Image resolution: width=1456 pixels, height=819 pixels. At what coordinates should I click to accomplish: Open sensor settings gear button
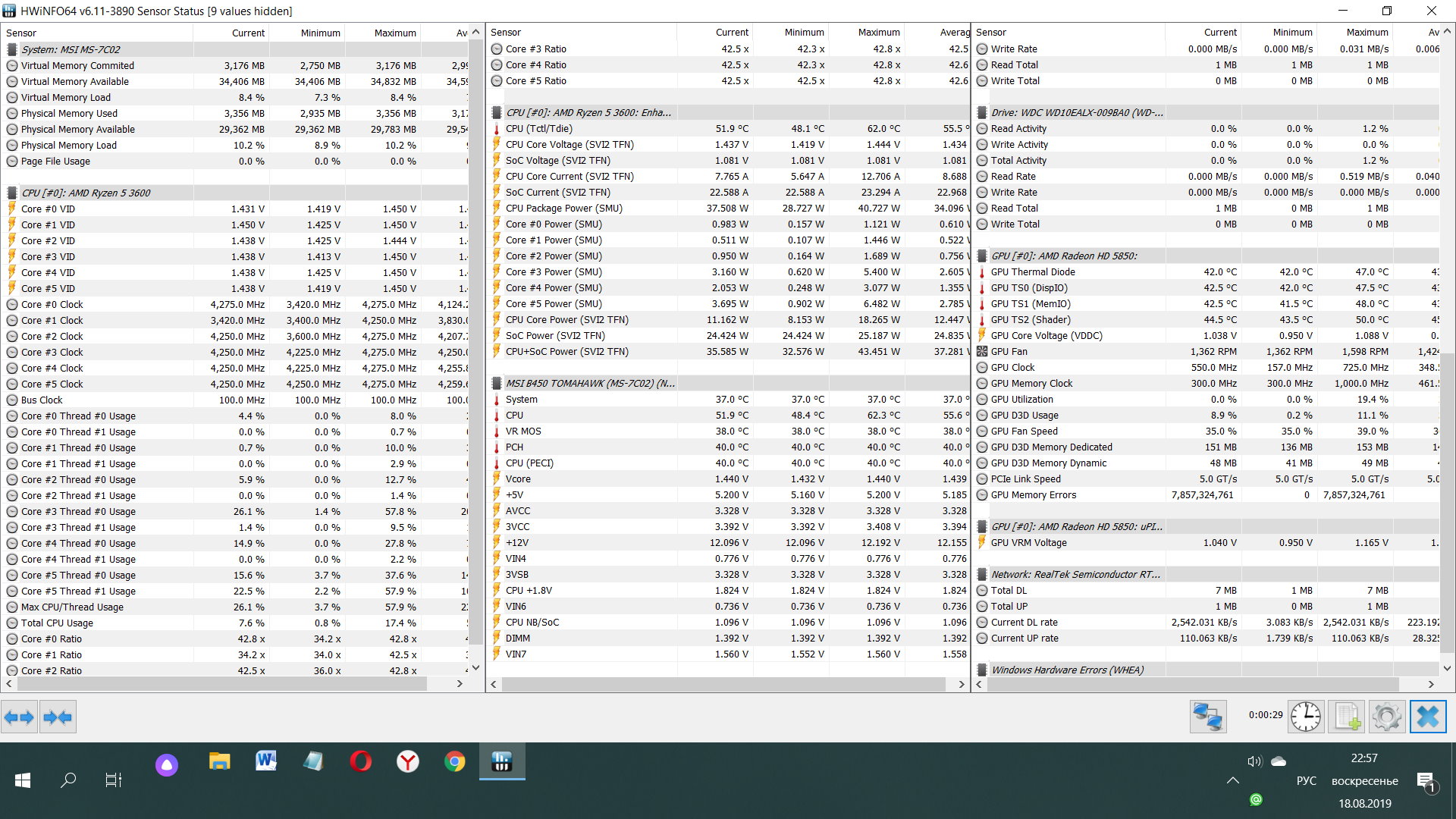[1387, 717]
